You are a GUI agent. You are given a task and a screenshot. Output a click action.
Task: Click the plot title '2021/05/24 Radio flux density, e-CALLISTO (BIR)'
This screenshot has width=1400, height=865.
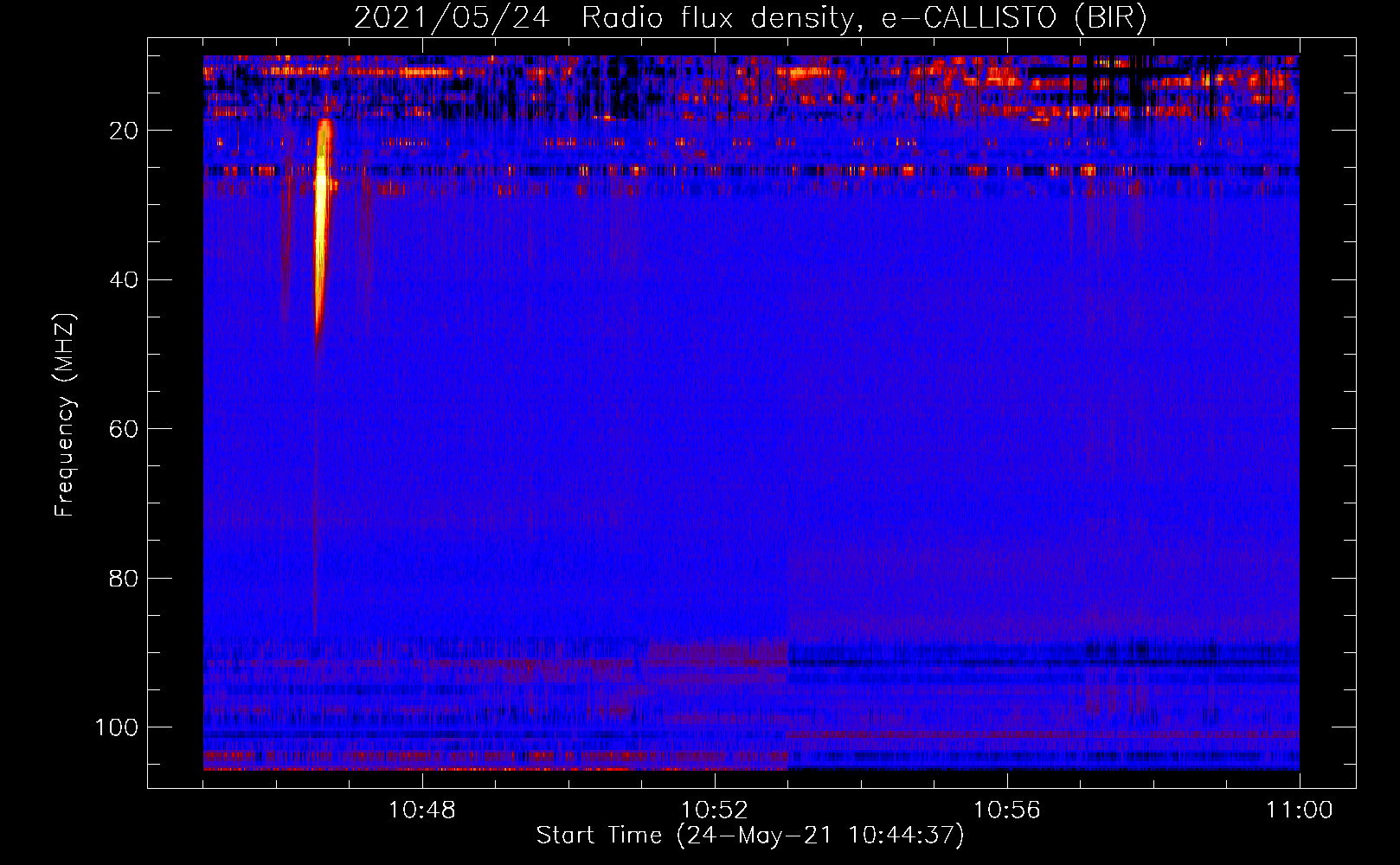click(750, 17)
